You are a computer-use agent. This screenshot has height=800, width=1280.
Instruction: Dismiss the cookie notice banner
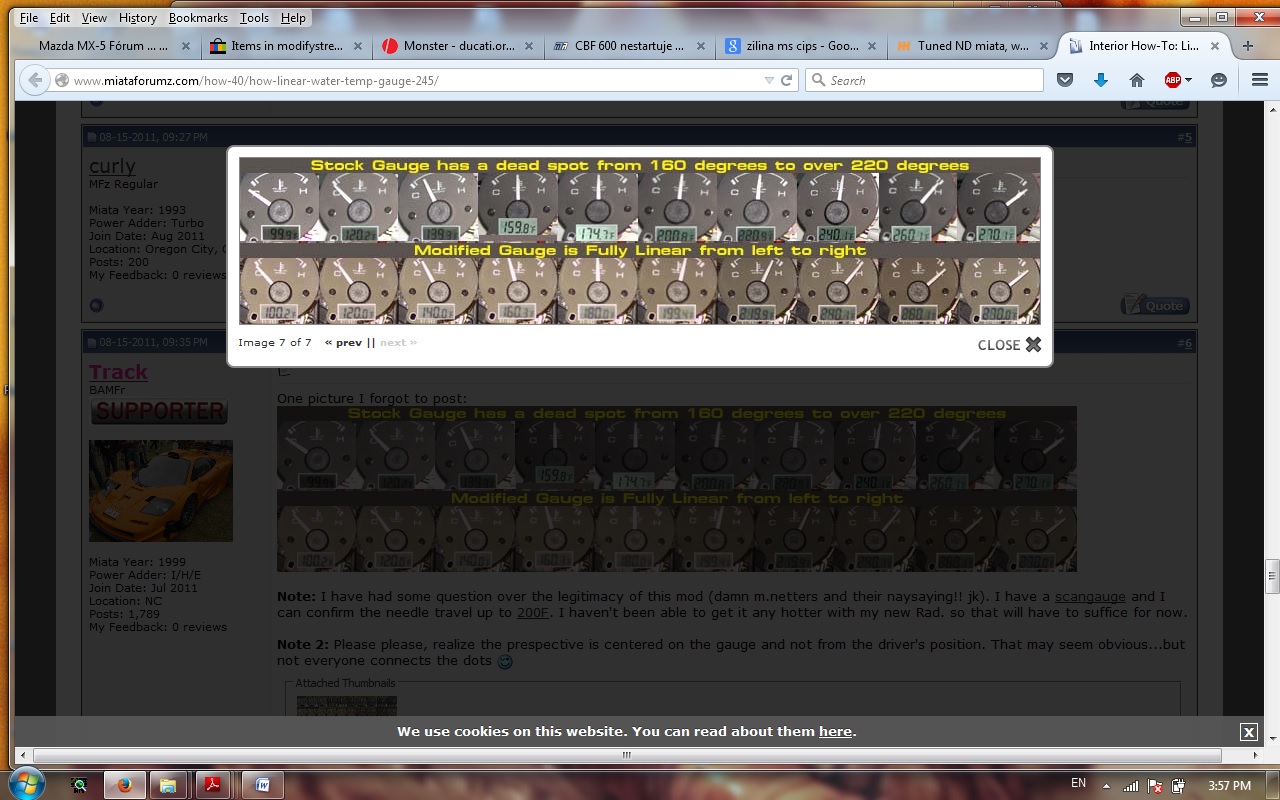pos(1248,732)
